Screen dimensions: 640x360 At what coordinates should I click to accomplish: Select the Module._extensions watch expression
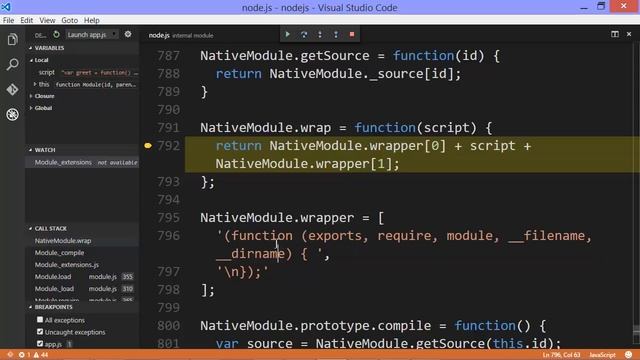(x=82, y=162)
